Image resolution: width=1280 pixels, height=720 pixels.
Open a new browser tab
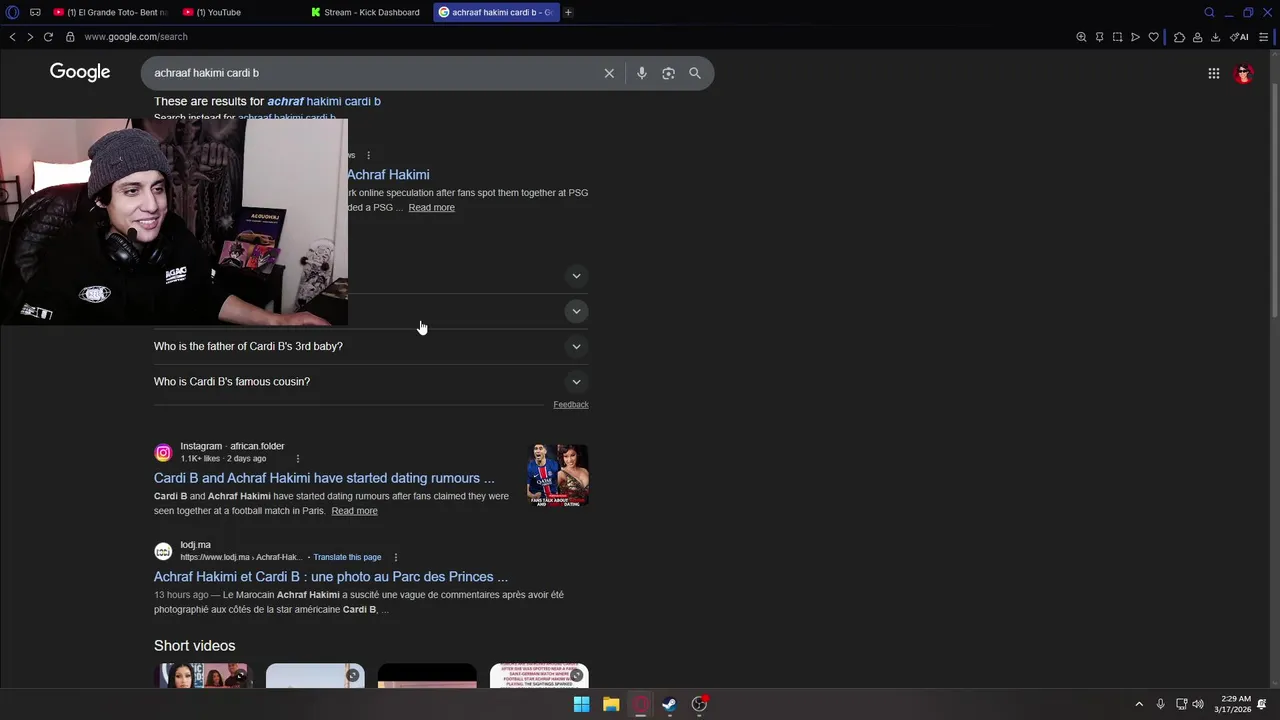pos(568,12)
